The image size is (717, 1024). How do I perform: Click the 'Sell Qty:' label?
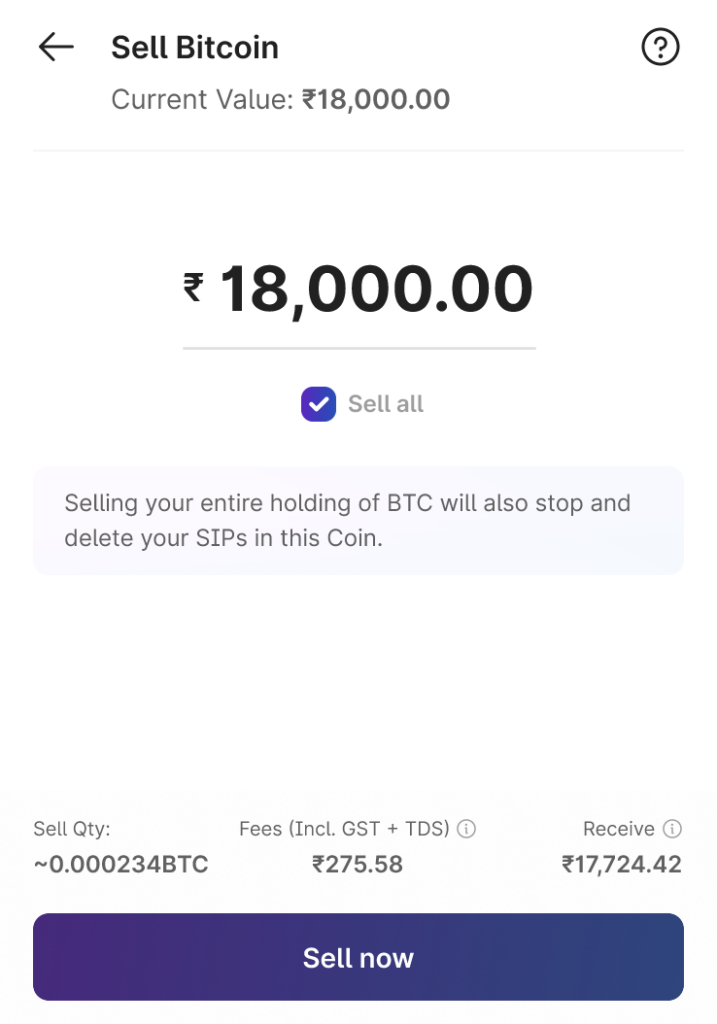(x=72, y=829)
